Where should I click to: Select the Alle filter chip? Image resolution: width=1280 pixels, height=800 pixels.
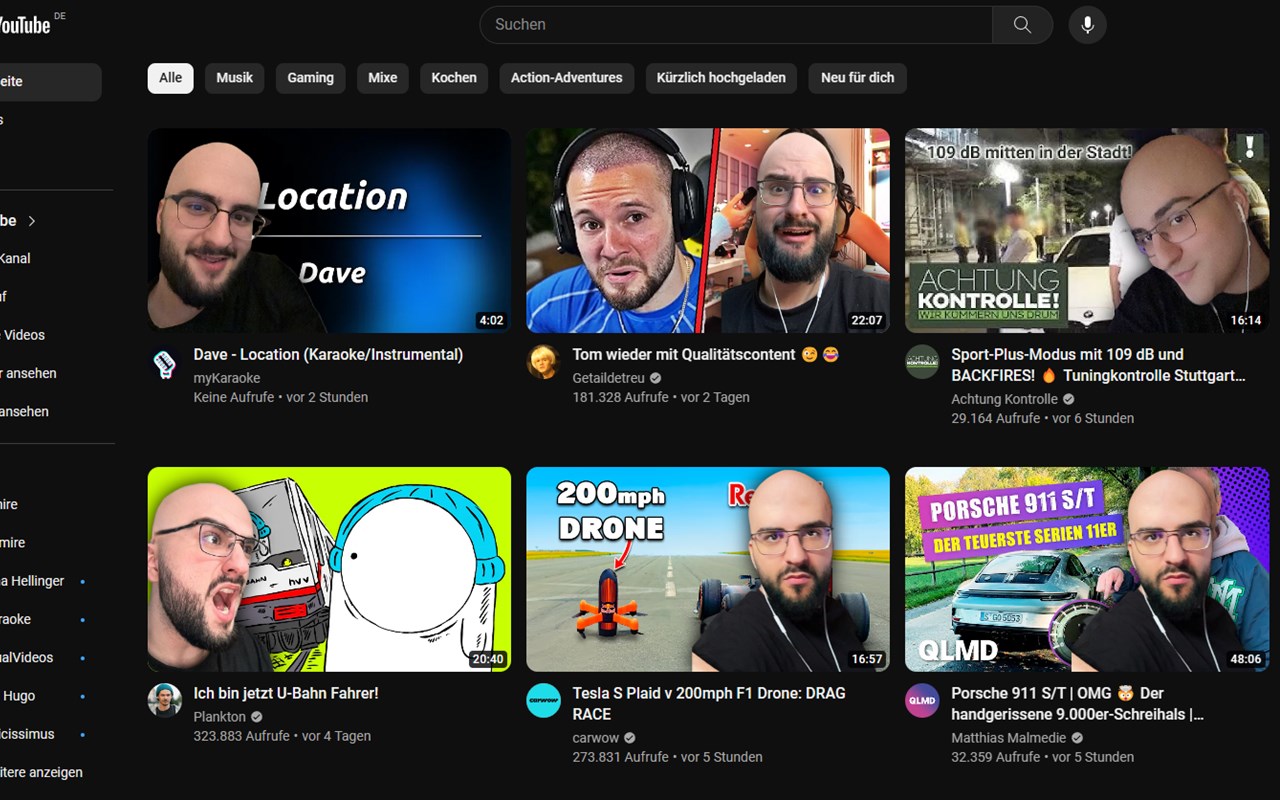pos(171,78)
